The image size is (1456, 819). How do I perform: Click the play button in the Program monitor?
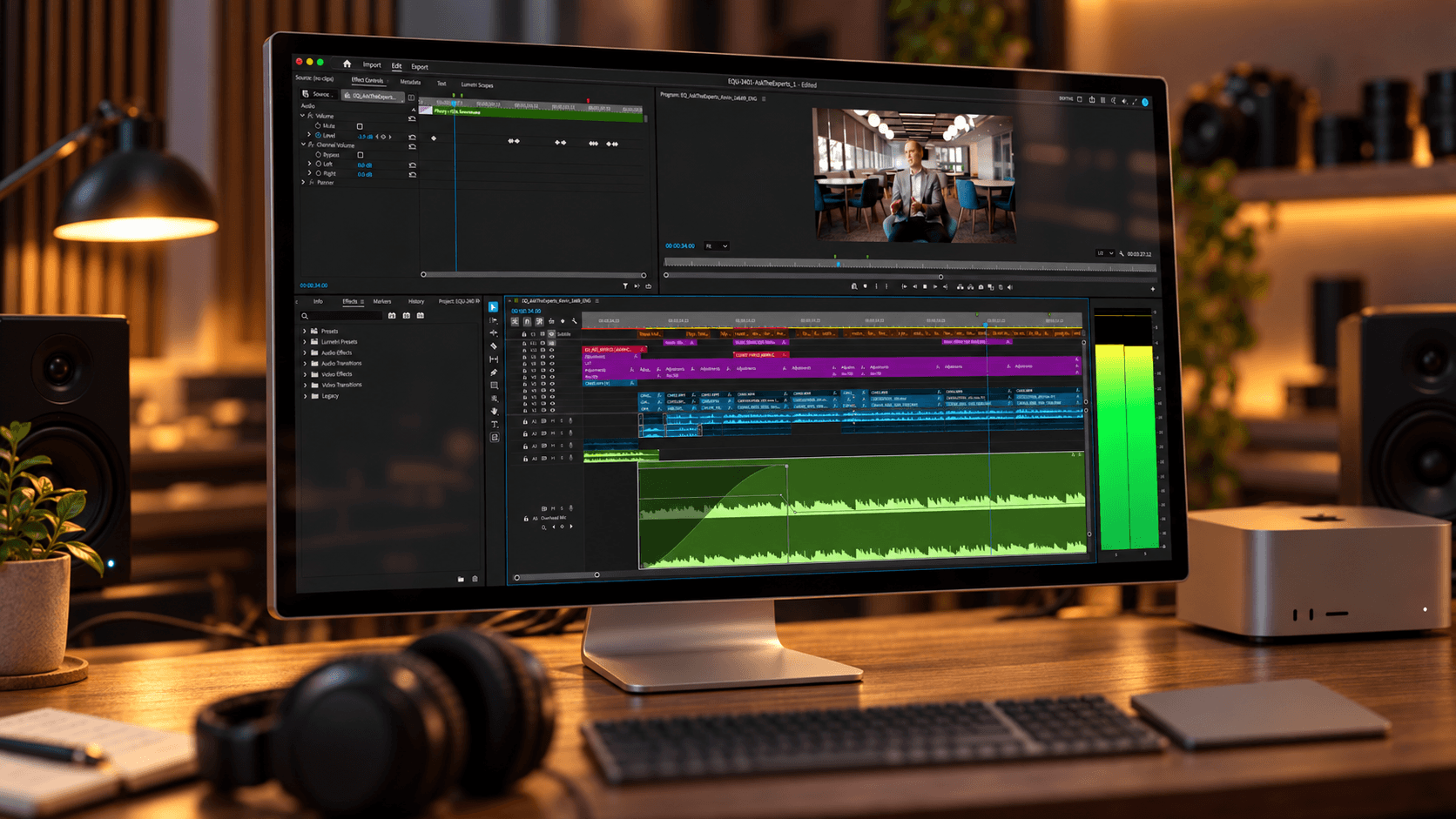coord(935,286)
